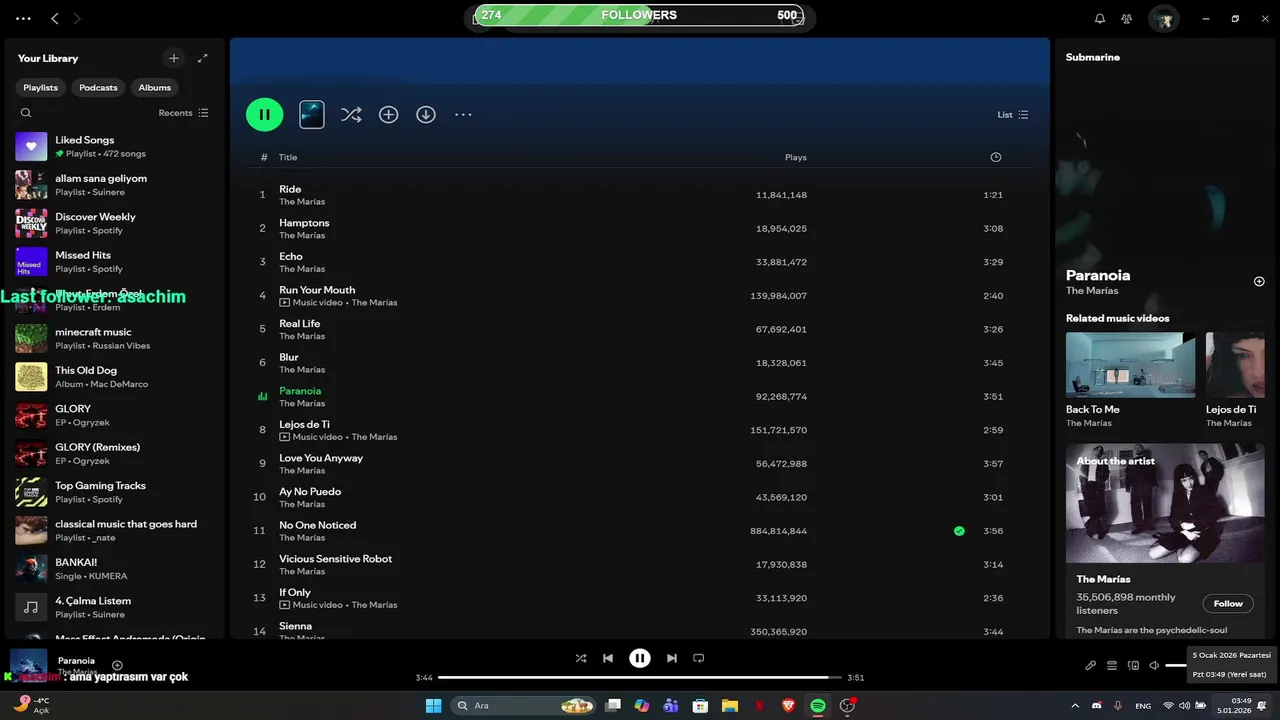1280x720 pixels.
Task: Open the Top Gaming Tracks playlist
Action: point(114,492)
